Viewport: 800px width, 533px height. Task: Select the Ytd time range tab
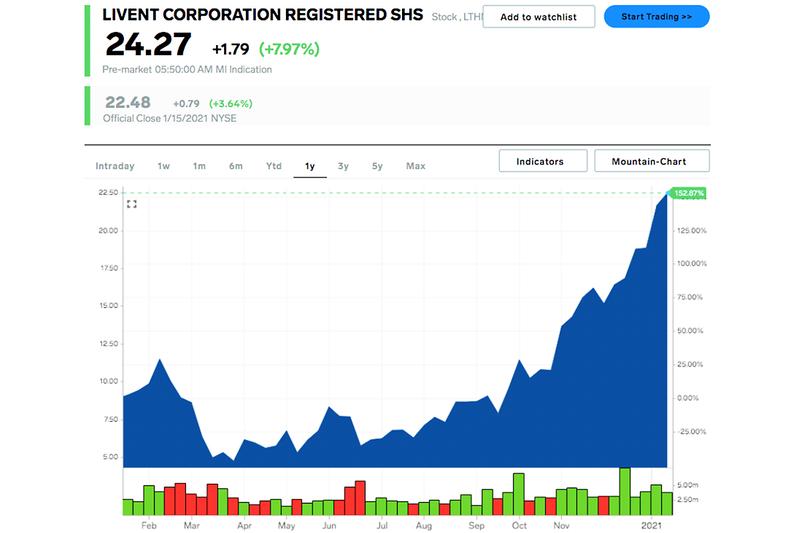point(273,166)
